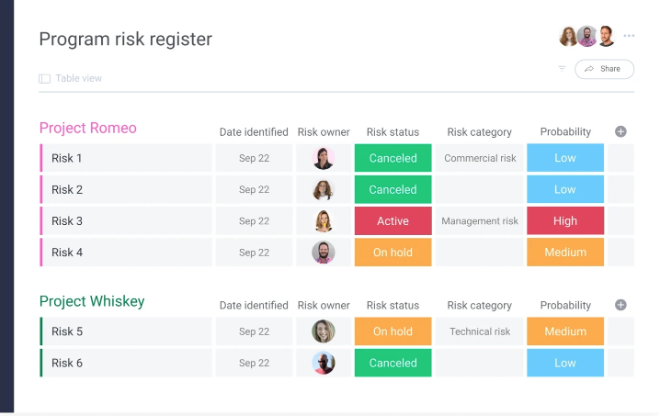
Task: Select the Project Romeo group title
Action: click(x=88, y=128)
